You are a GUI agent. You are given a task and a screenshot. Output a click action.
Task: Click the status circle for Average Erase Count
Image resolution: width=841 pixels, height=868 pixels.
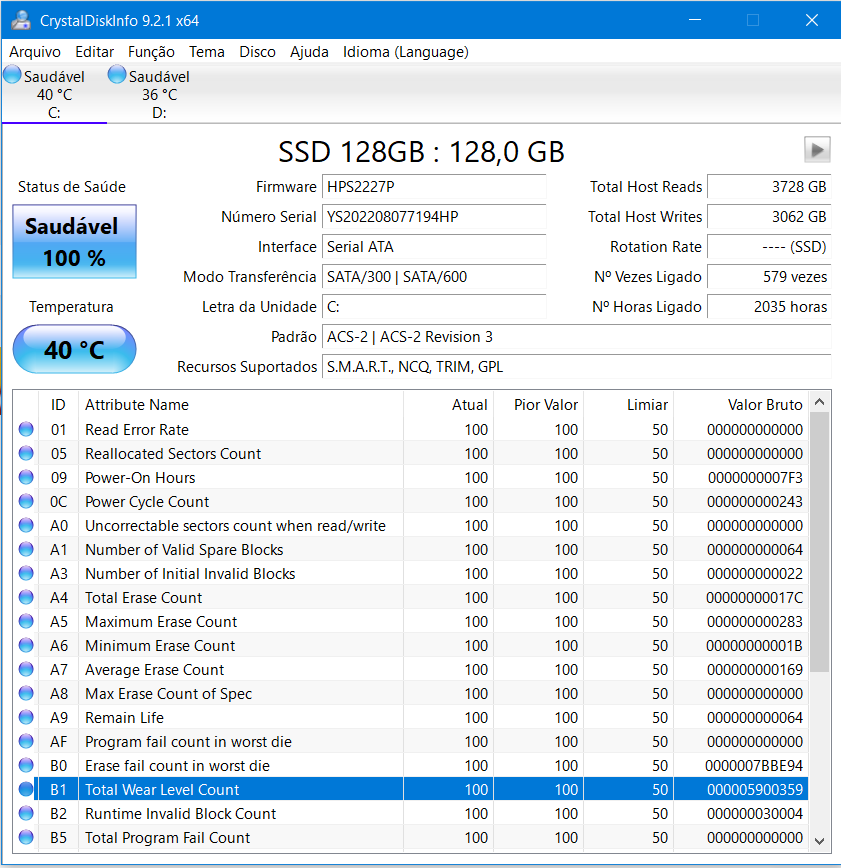pos(26,669)
